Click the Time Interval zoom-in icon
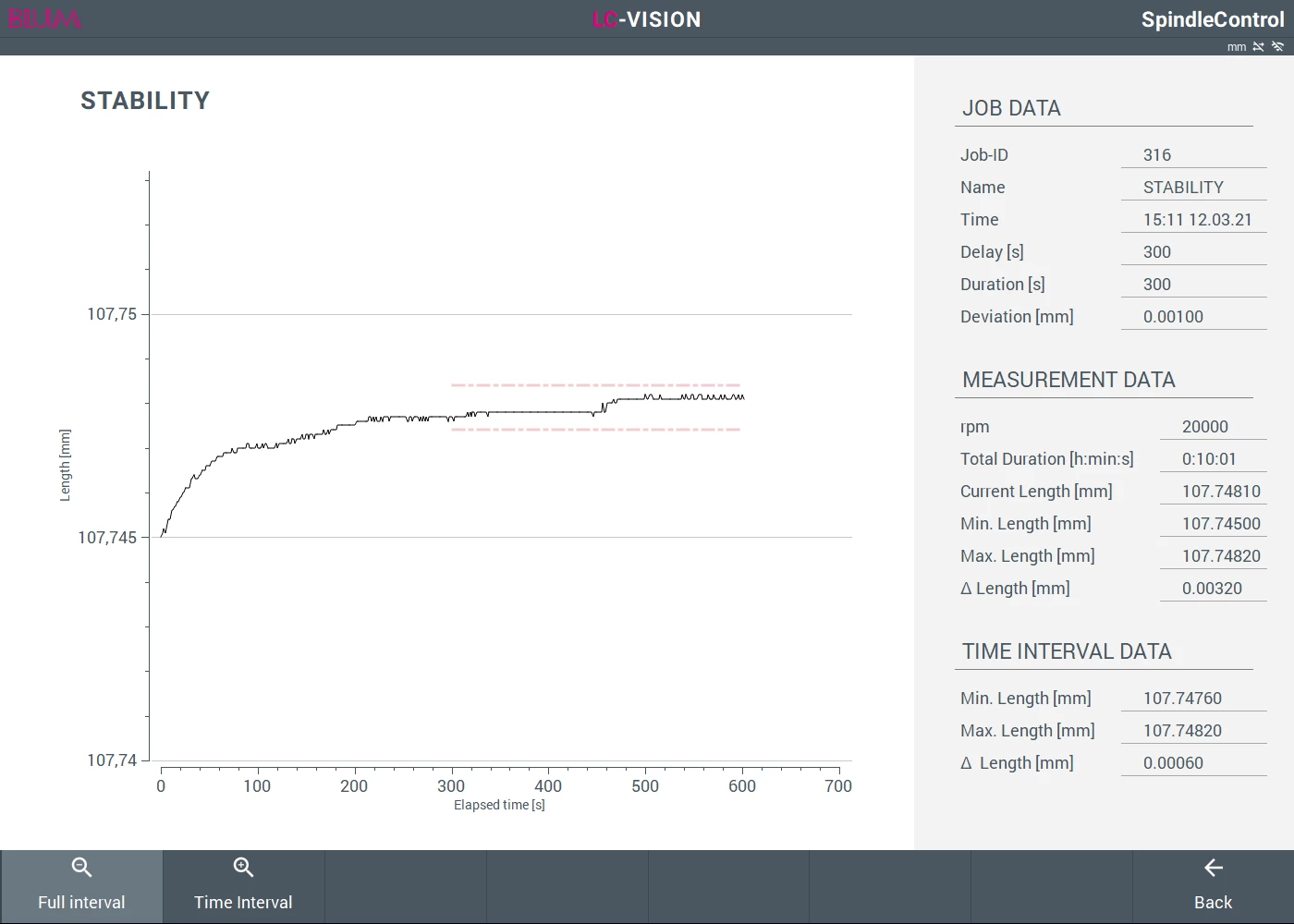 click(243, 868)
